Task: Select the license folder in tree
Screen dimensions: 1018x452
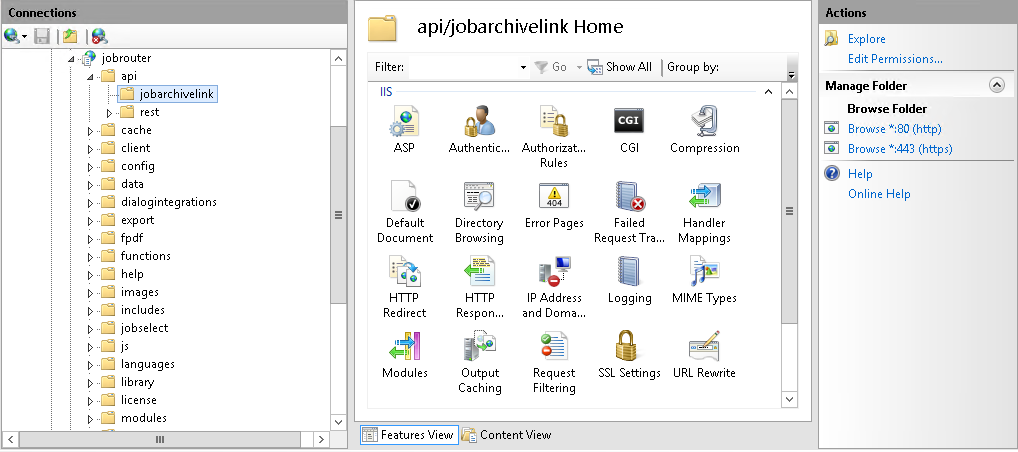Action: pos(138,400)
